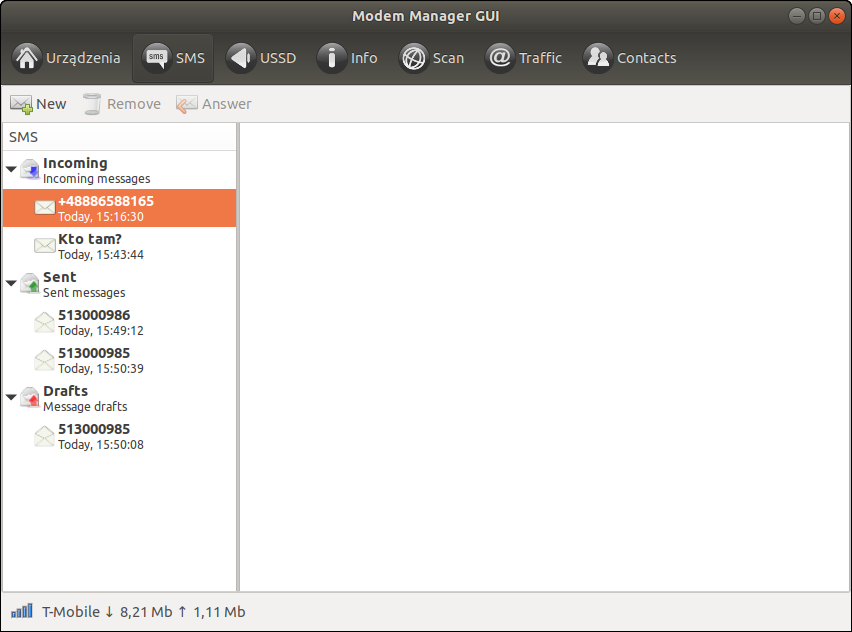Select incoming message from +48886588165

pyautogui.click(x=120, y=208)
